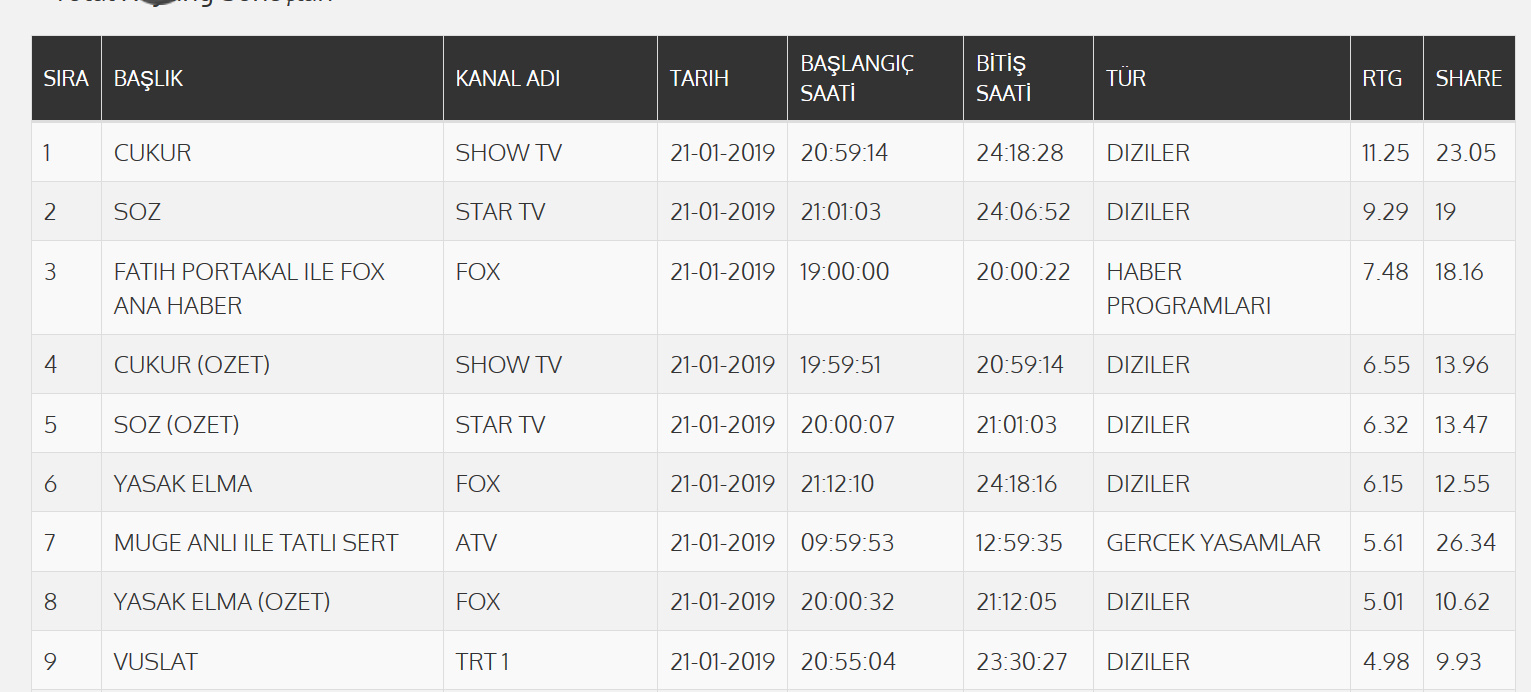The width and height of the screenshot is (1531, 692).
Task: Click the RTG column header
Action: 1382,78
